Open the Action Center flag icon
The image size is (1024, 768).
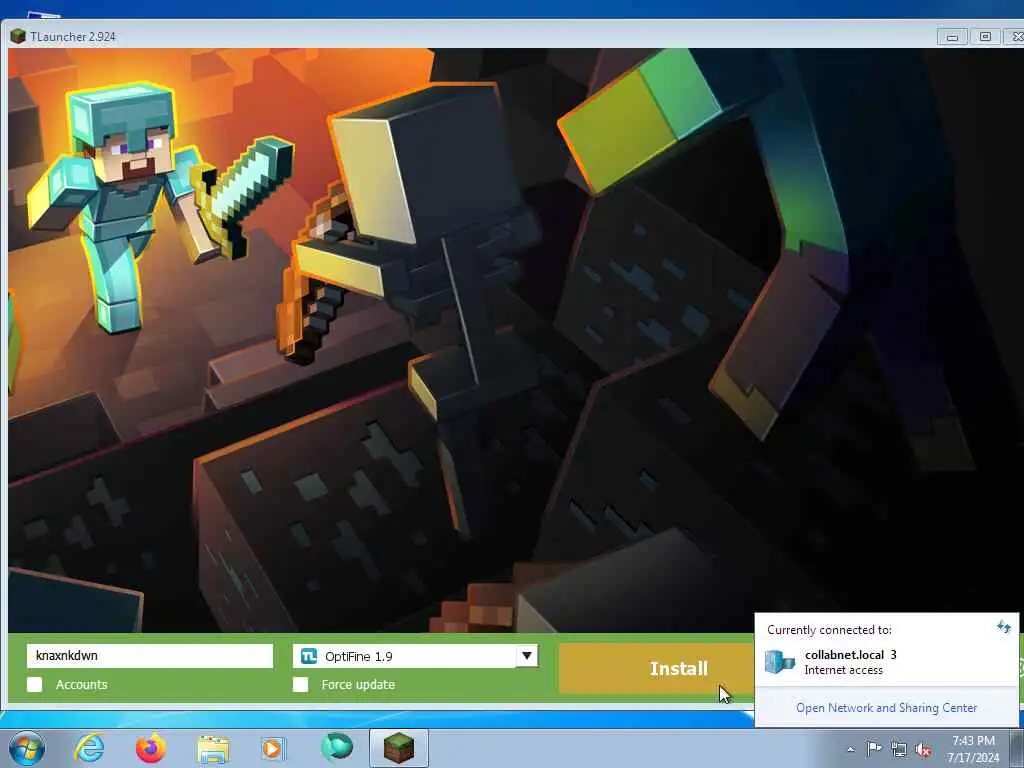tap(874, 748)
